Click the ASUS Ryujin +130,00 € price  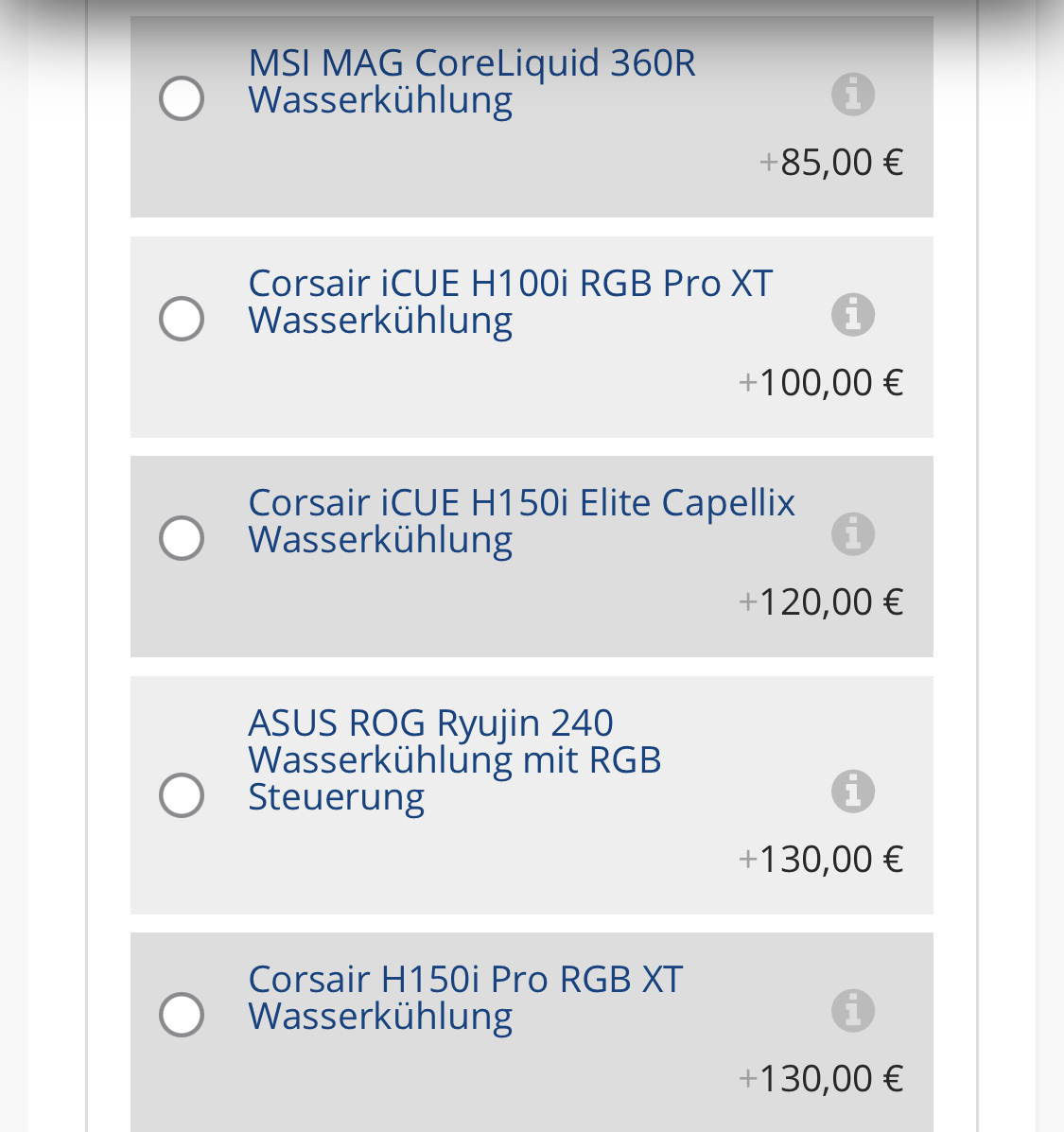coord(821,859)
